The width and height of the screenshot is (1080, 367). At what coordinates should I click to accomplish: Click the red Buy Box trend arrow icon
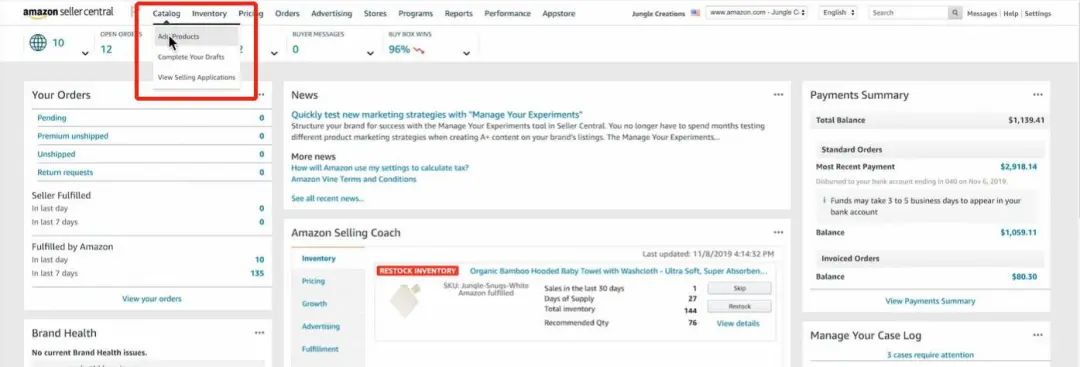tap(419, 50)
